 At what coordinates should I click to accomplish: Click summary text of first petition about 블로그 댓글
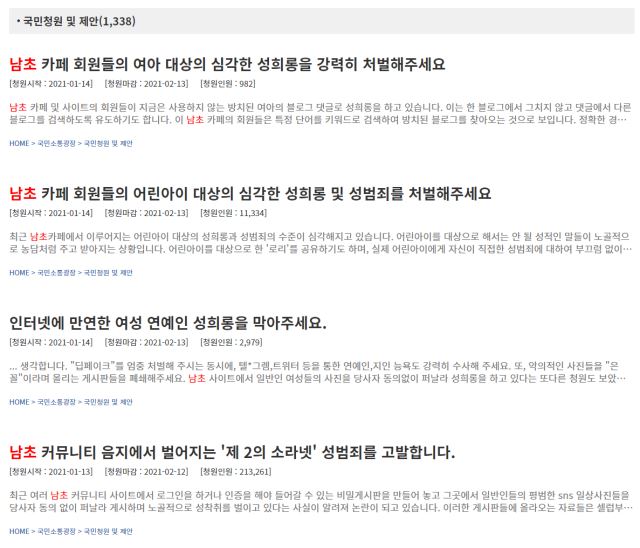[x=320, y=113]
